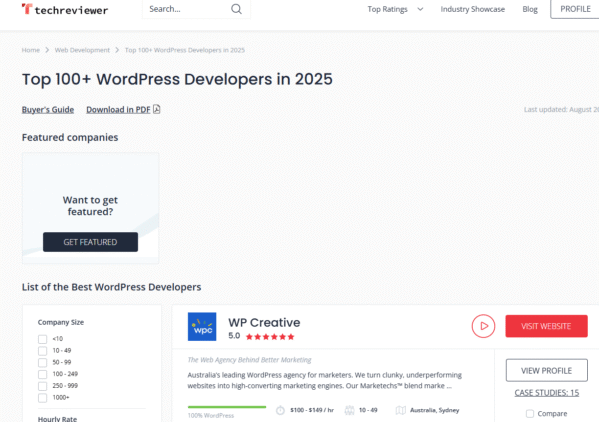Play the WP Creative video

coord(483,326)
